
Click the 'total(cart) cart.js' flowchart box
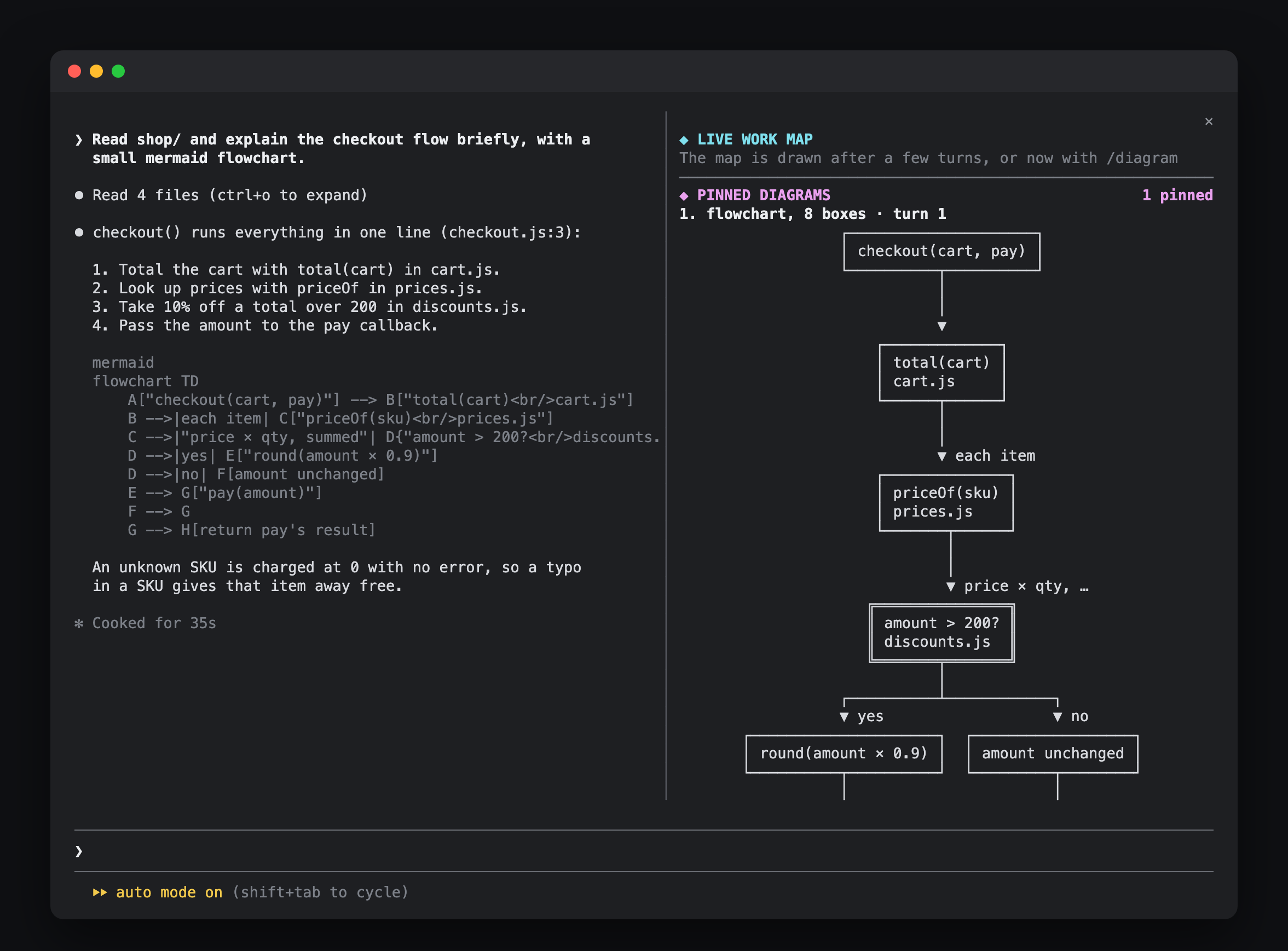pos(942,373)
